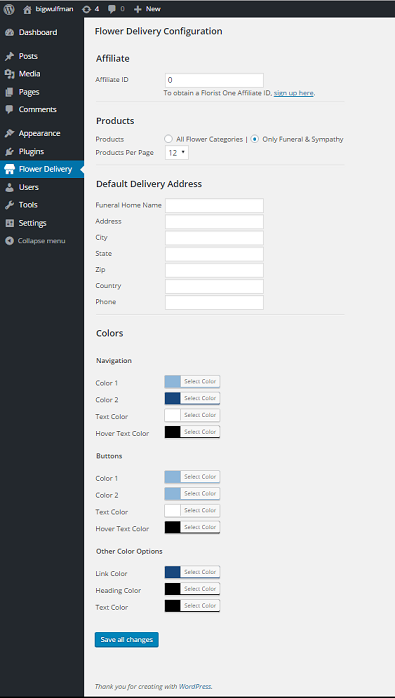Click Heading Color black swatch

[x=173, y=589]
